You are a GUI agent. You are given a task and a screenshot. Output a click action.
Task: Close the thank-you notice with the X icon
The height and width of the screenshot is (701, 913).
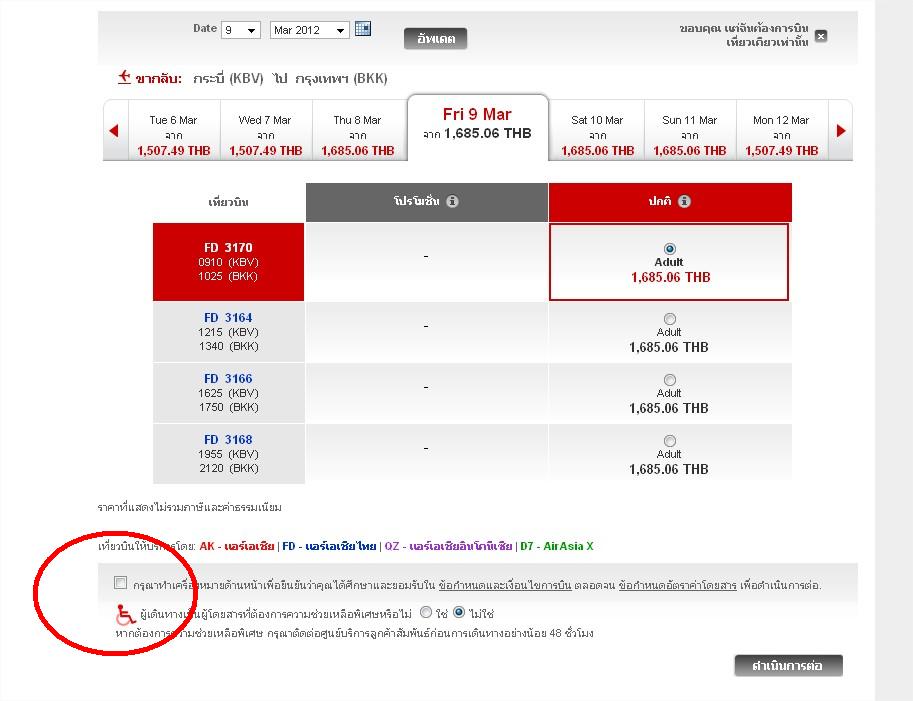coord(821,36)
